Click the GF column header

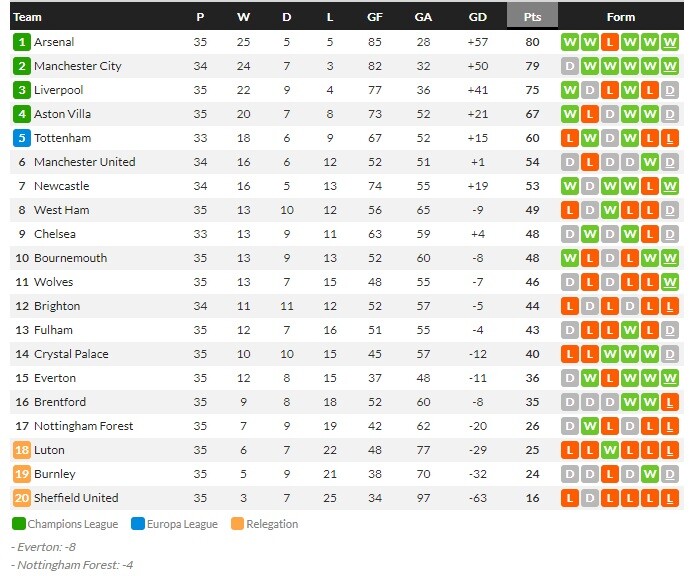(x=374, y=17)
